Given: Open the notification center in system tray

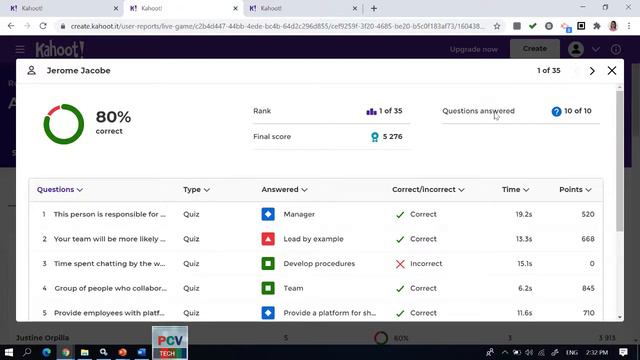Looking at the screenshot, I should coord(623,352).
